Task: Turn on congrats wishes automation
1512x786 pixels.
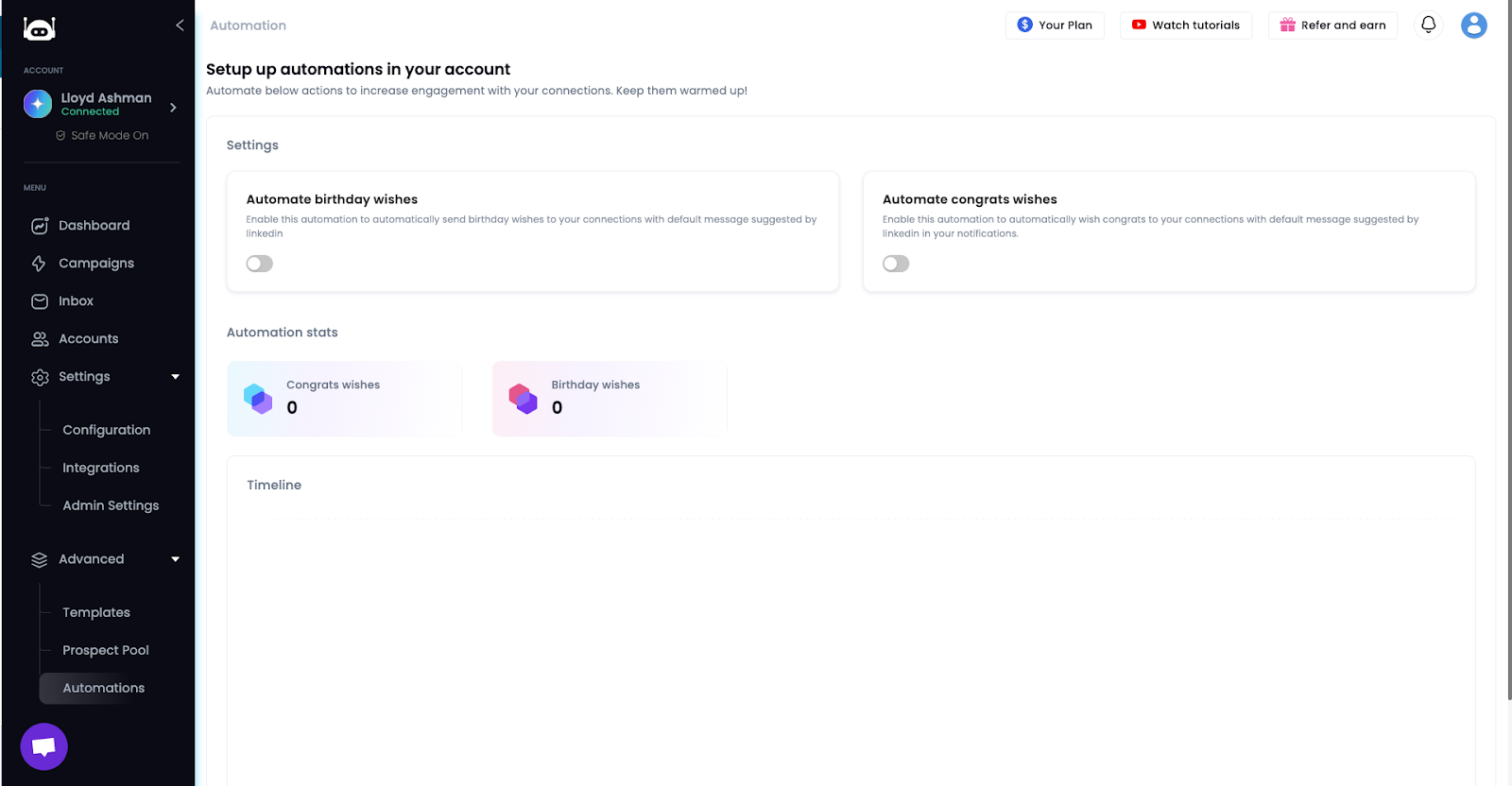Action: point(896,264)
